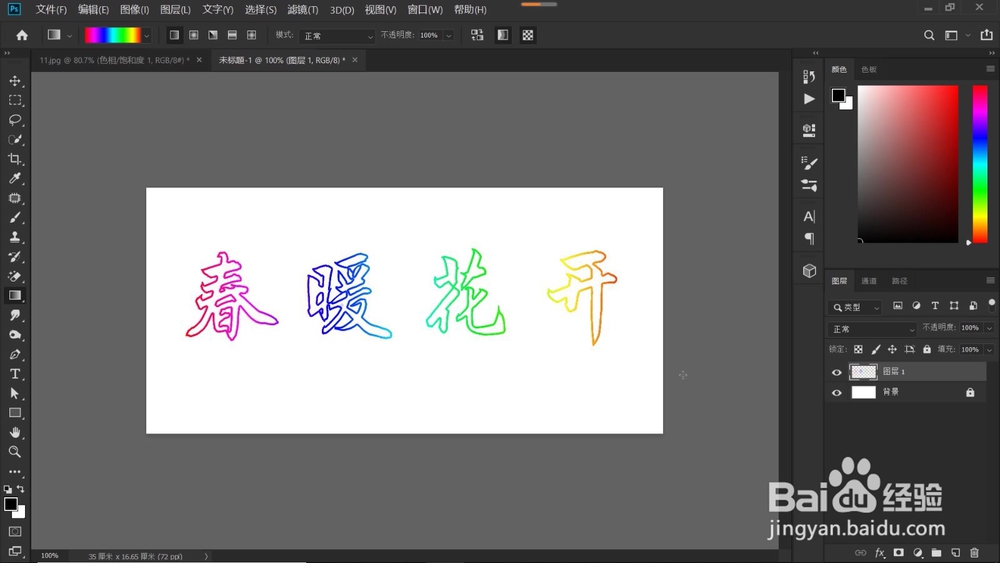
Task: Select the Path Selection tool
Action: [15, 393]
